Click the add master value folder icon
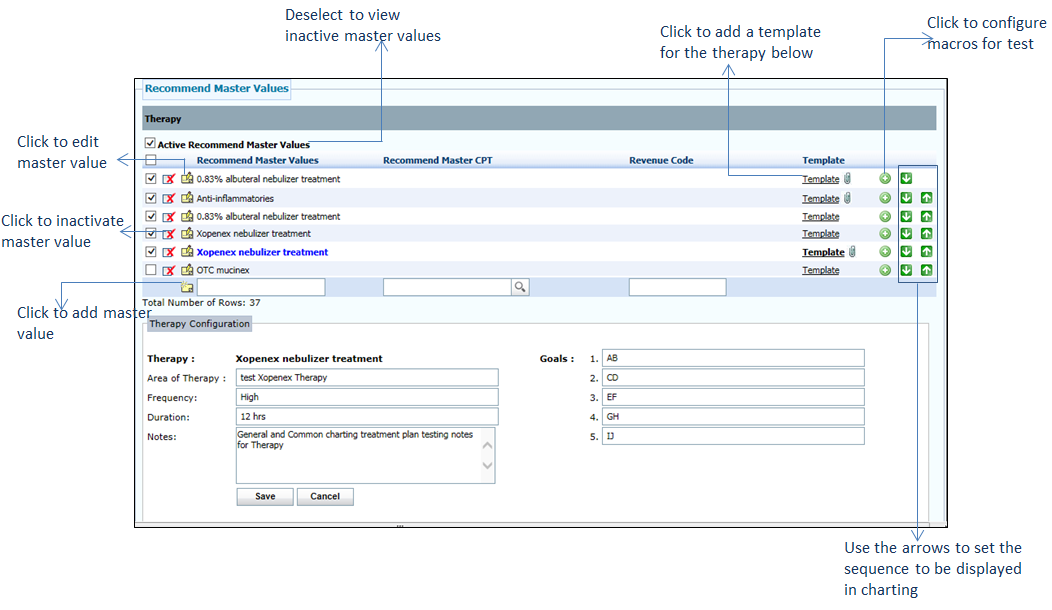 [187, 287]
